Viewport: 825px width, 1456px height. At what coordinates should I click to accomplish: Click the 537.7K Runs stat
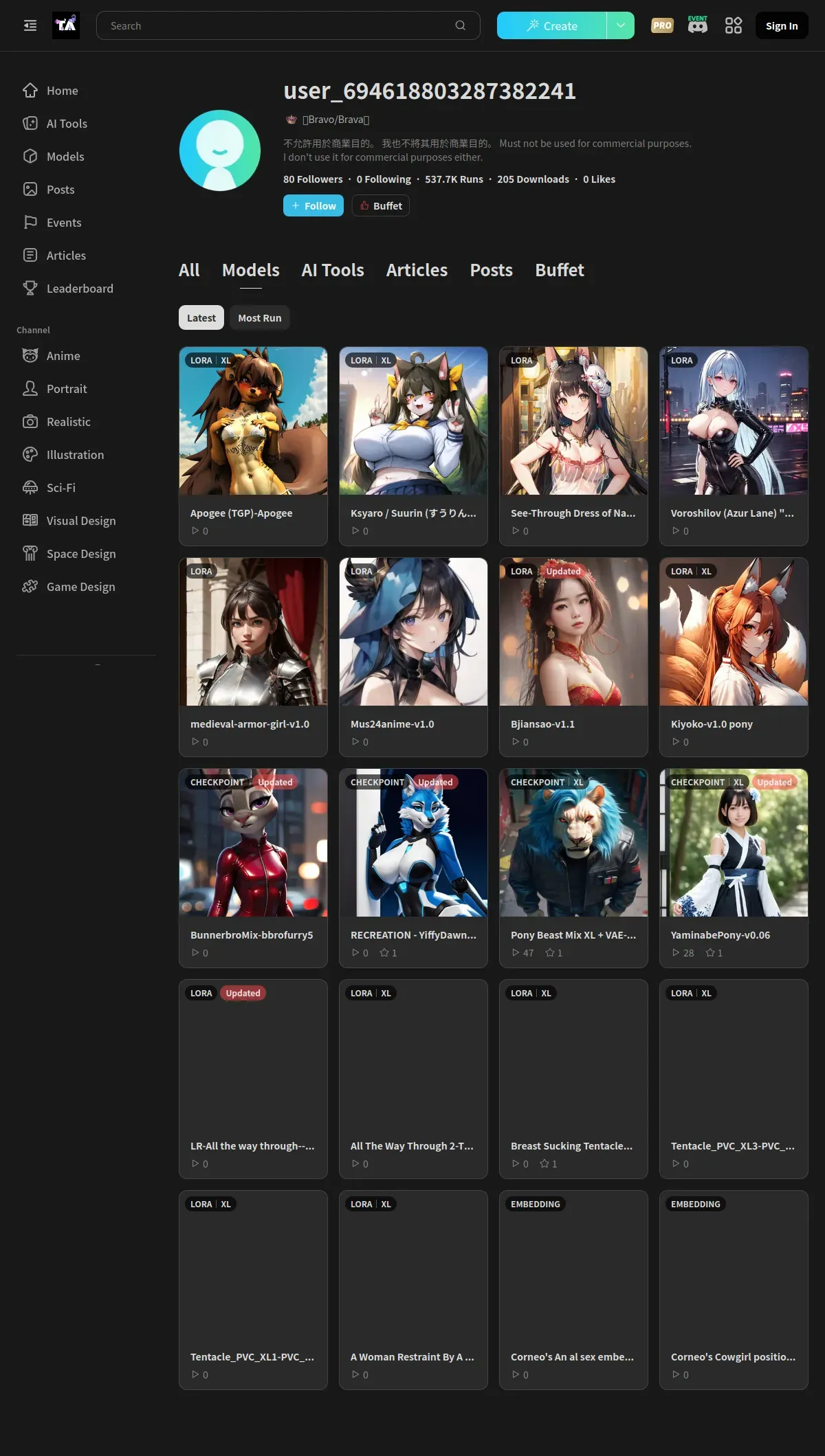pyautogui.click(x=454, y=179)
